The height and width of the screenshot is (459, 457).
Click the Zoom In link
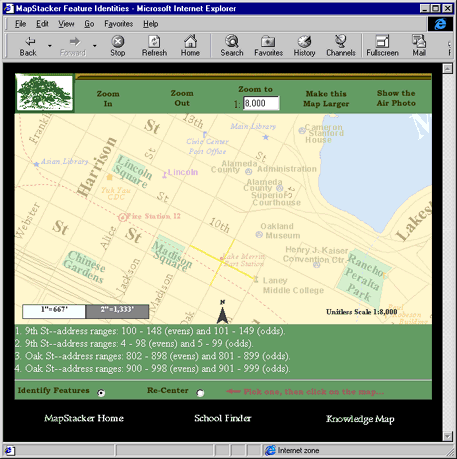[108, 99]
